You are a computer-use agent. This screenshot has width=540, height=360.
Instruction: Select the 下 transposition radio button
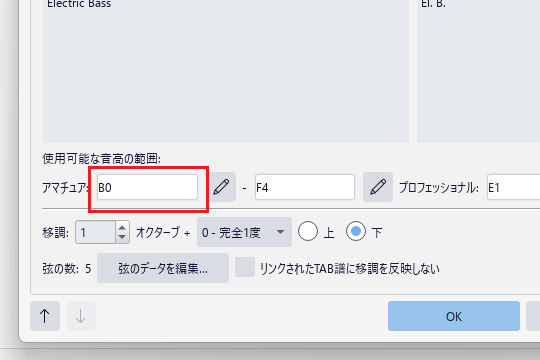tap(356, 231)
